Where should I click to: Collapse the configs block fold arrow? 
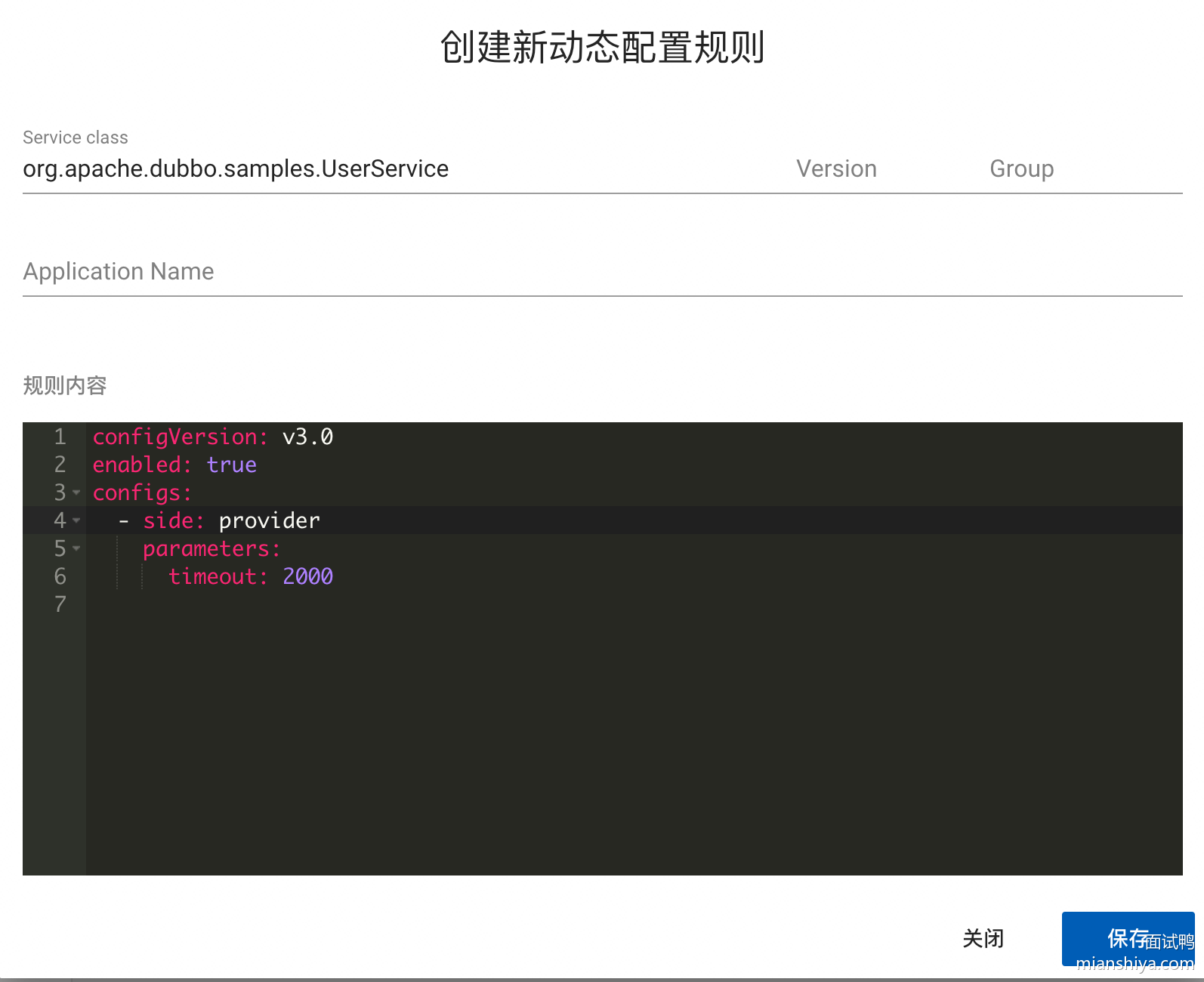(76, 493)
